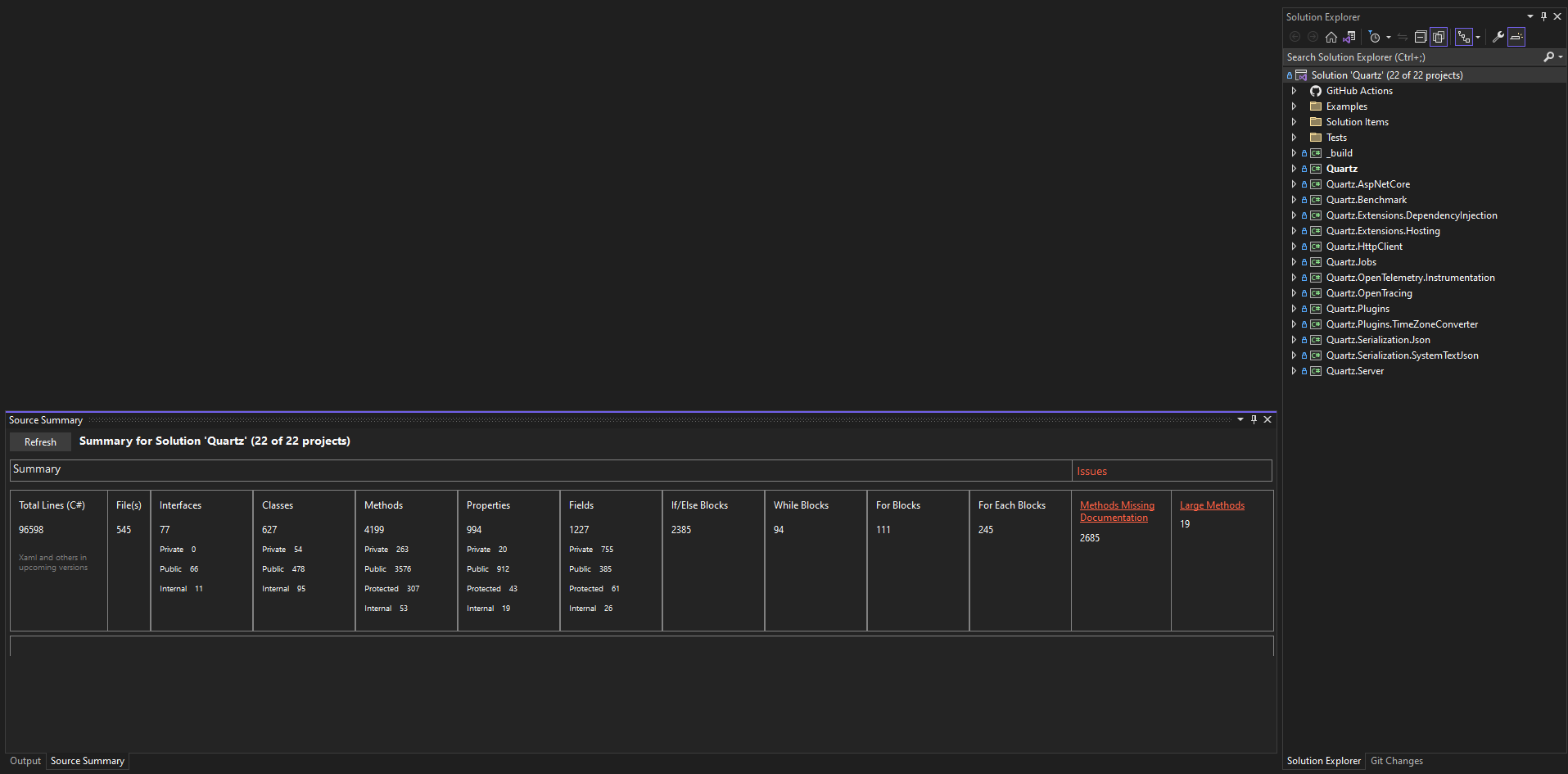The width and height of the screenshot is (1568, 774).
Task: Open Source Summary window position dropdown
Action: click(x=1240, y=419)
